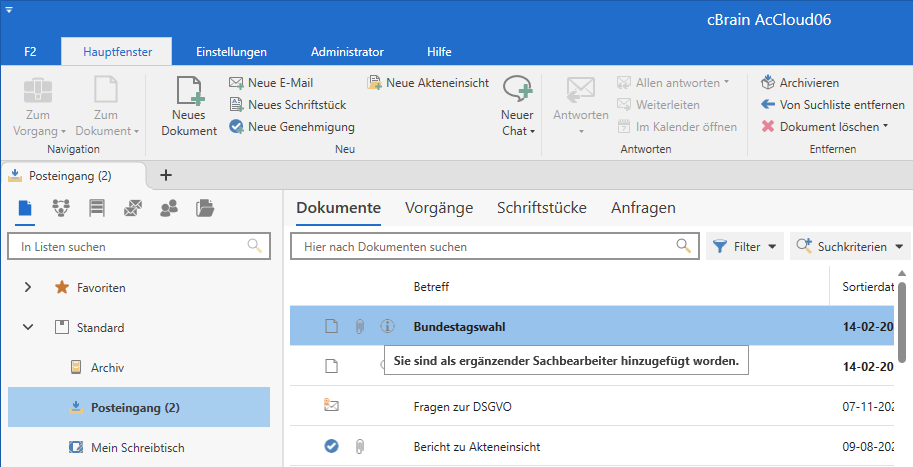913x467 pixels.
Task: Collapse the Standard tree node
Action: pyautogui.click(x=28, y=328)
